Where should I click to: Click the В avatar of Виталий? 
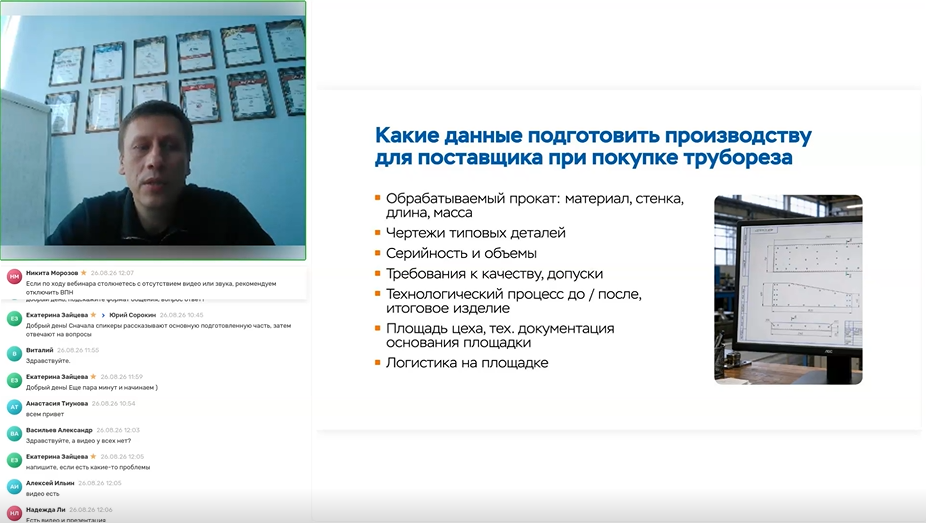point(14,354)
